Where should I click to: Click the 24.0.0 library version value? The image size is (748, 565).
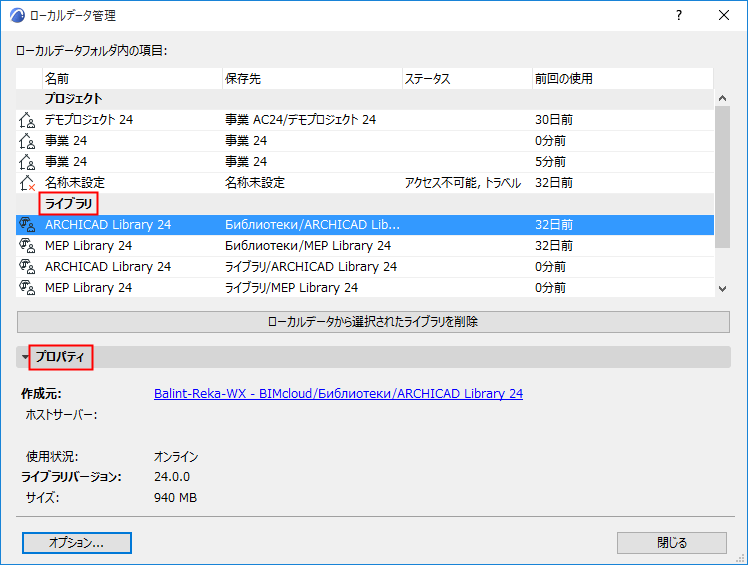tap(172, 477)
